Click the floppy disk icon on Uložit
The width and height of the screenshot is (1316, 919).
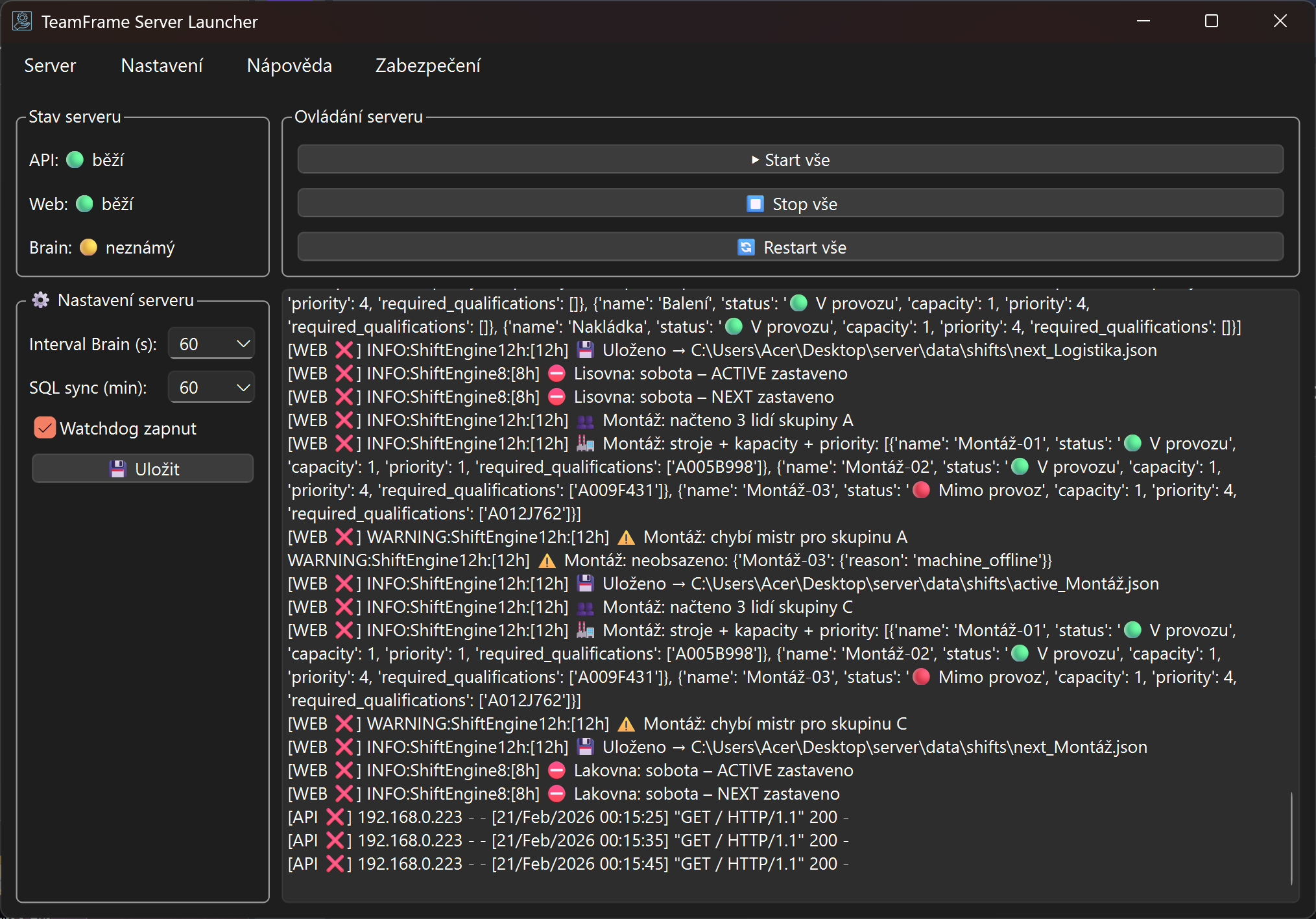click(117, 469)
